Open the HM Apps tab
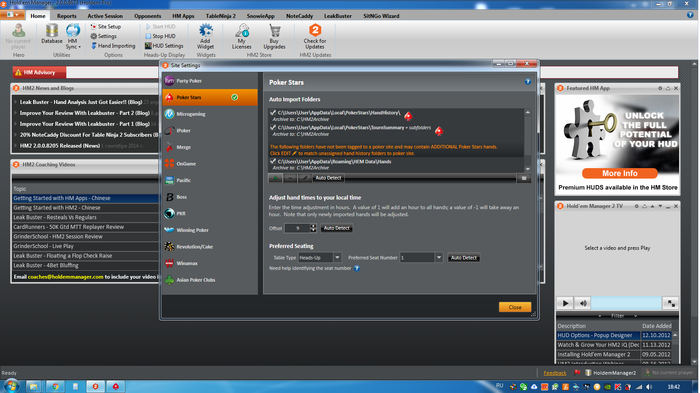 [183, 16]
